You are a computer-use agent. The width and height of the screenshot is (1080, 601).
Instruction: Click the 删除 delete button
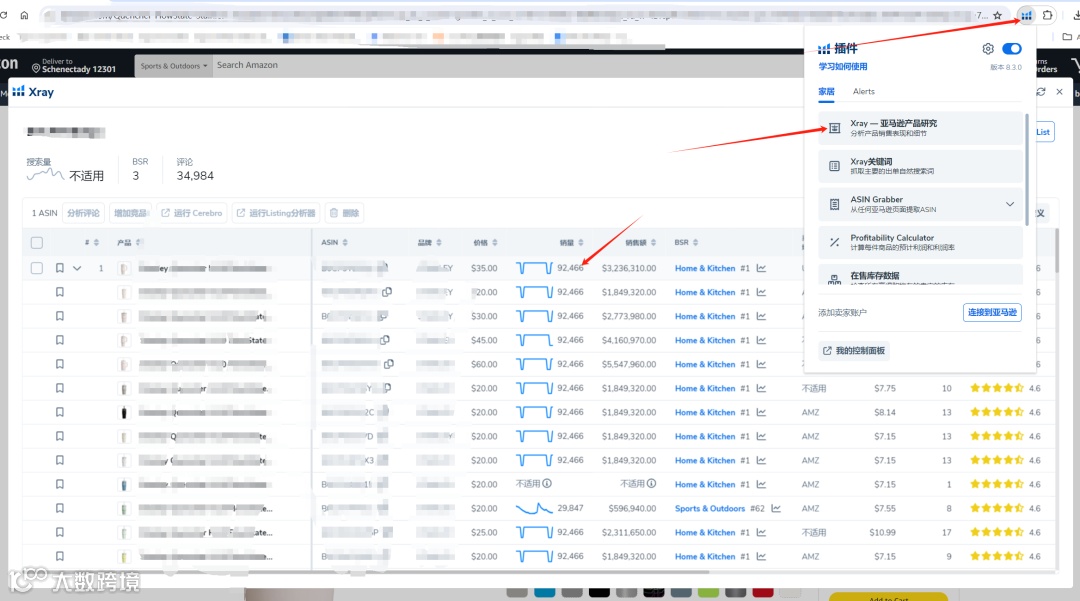[344, 213]
